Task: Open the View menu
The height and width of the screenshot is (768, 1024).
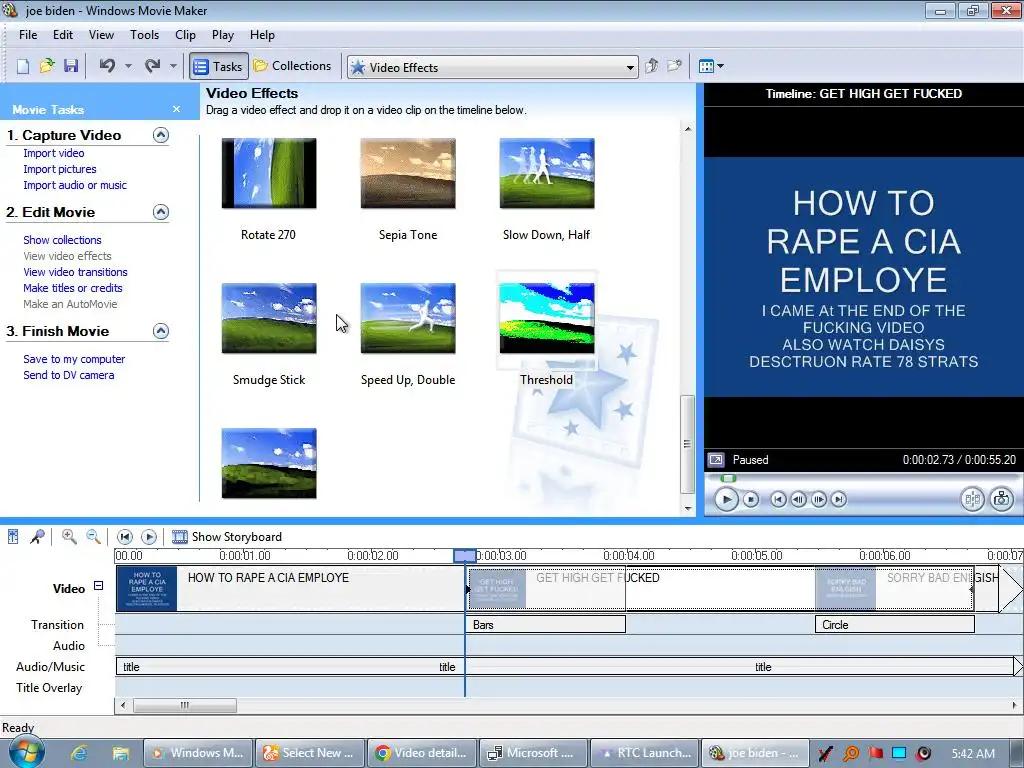Action: coord(101,35)
